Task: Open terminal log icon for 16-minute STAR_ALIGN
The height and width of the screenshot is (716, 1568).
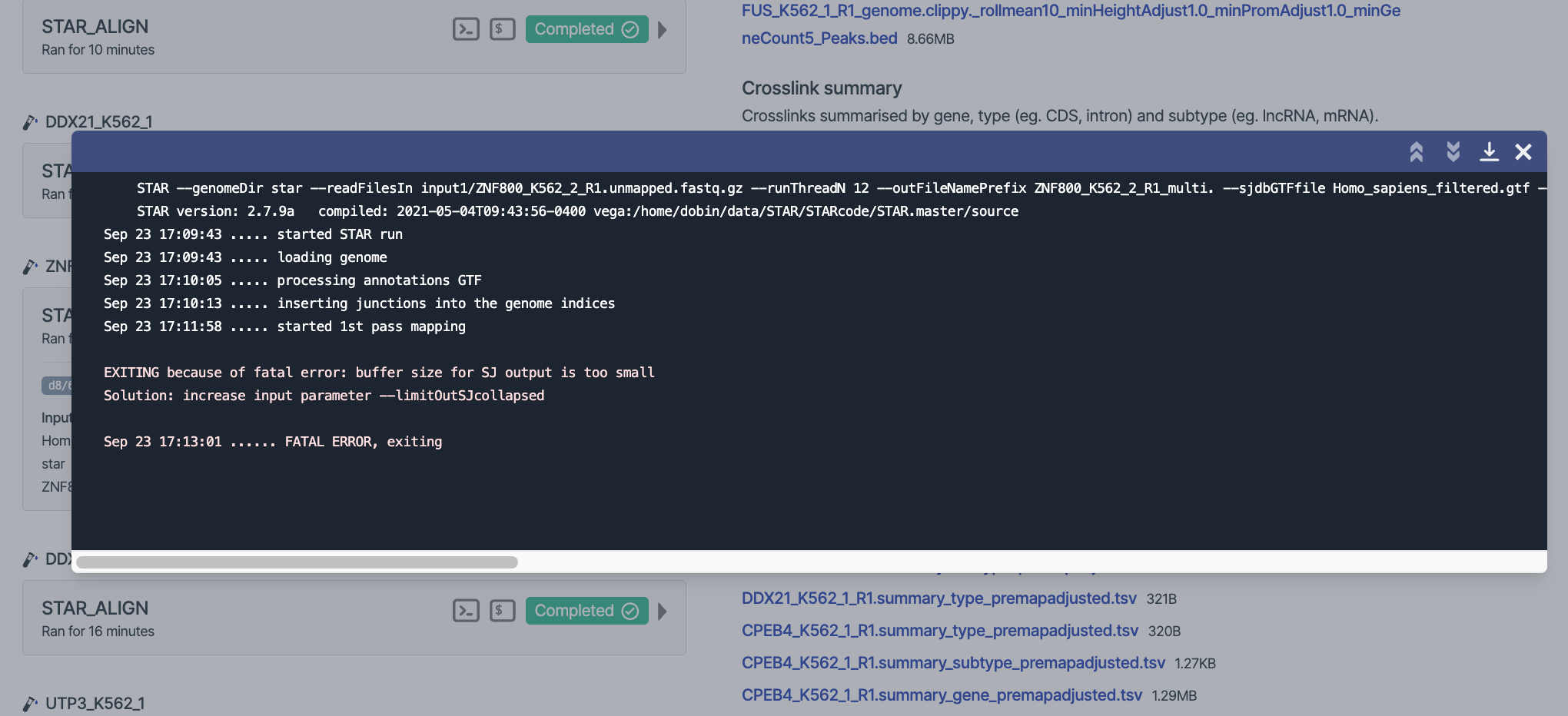Action: [x=466, y=611]
